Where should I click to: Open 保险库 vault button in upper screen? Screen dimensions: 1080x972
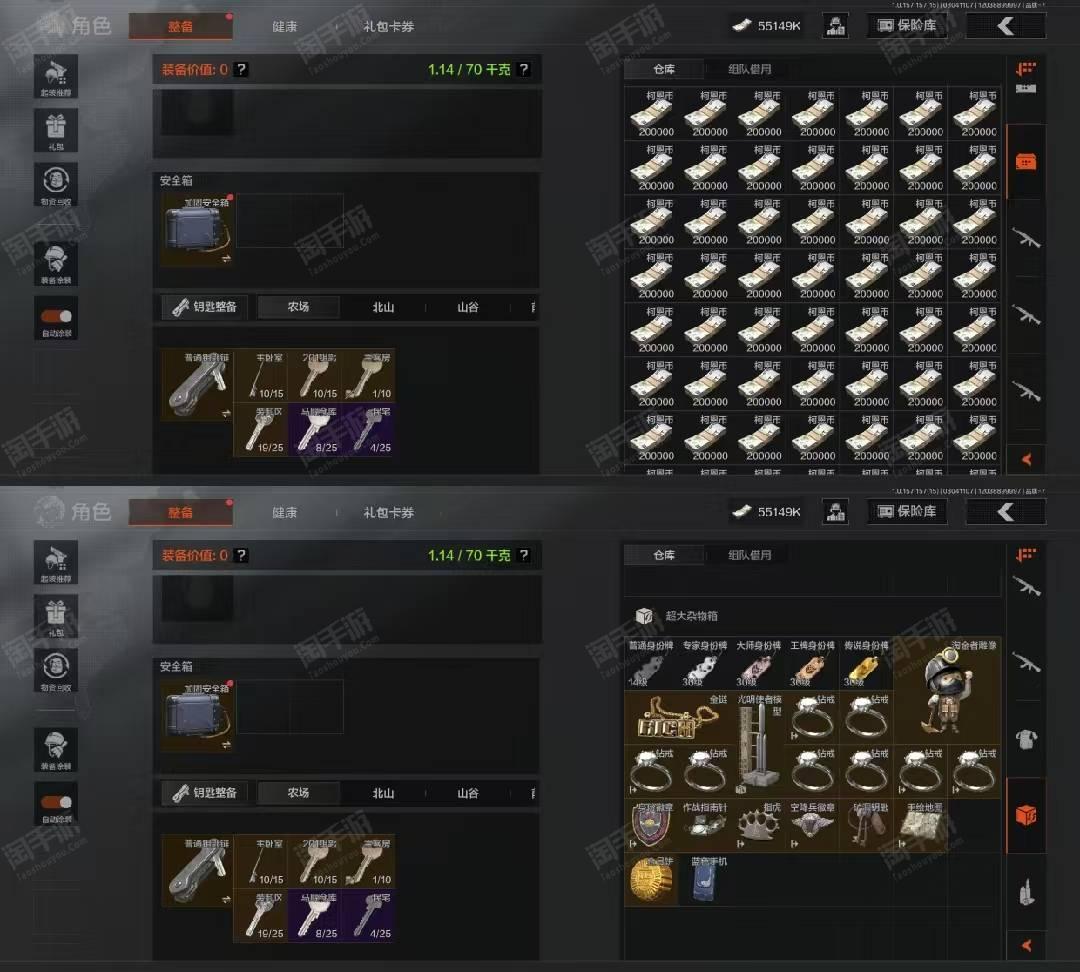[x=906, y=26]
